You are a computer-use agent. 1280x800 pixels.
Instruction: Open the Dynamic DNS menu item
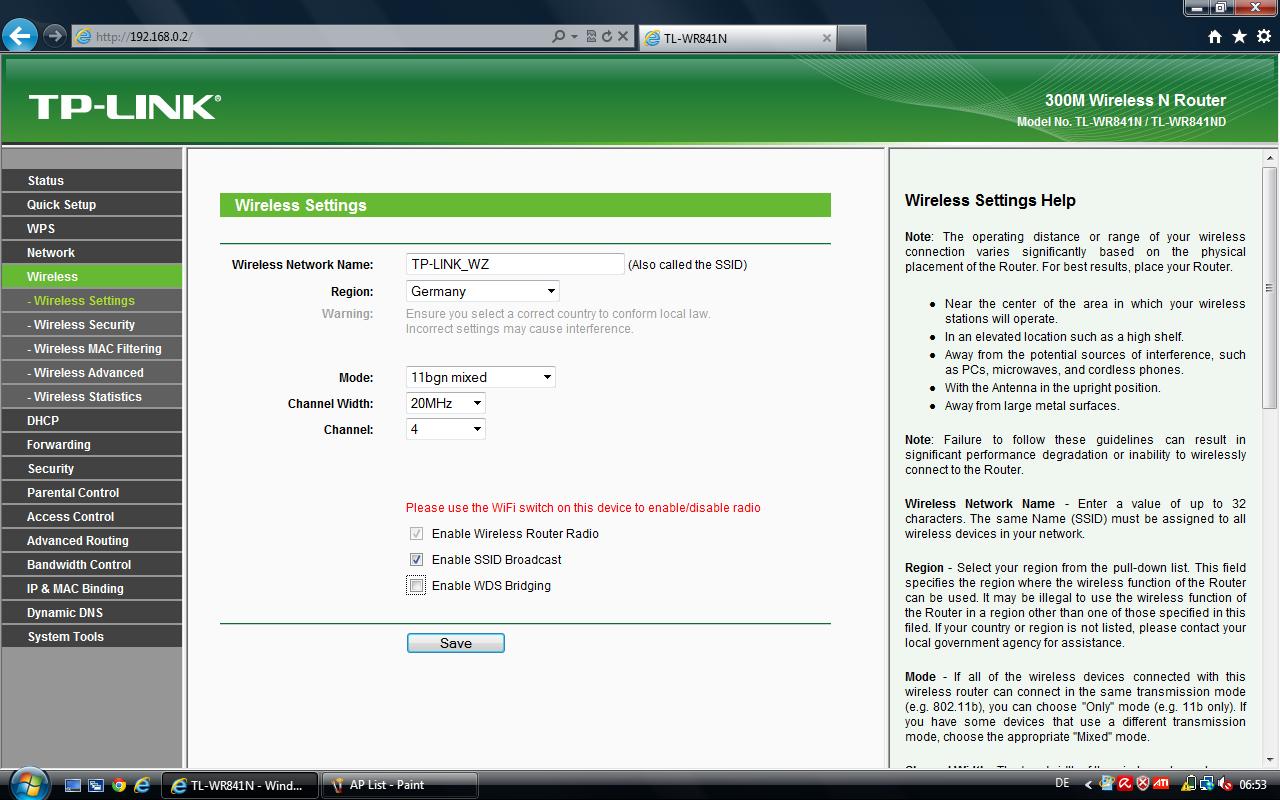coord(92,612)
